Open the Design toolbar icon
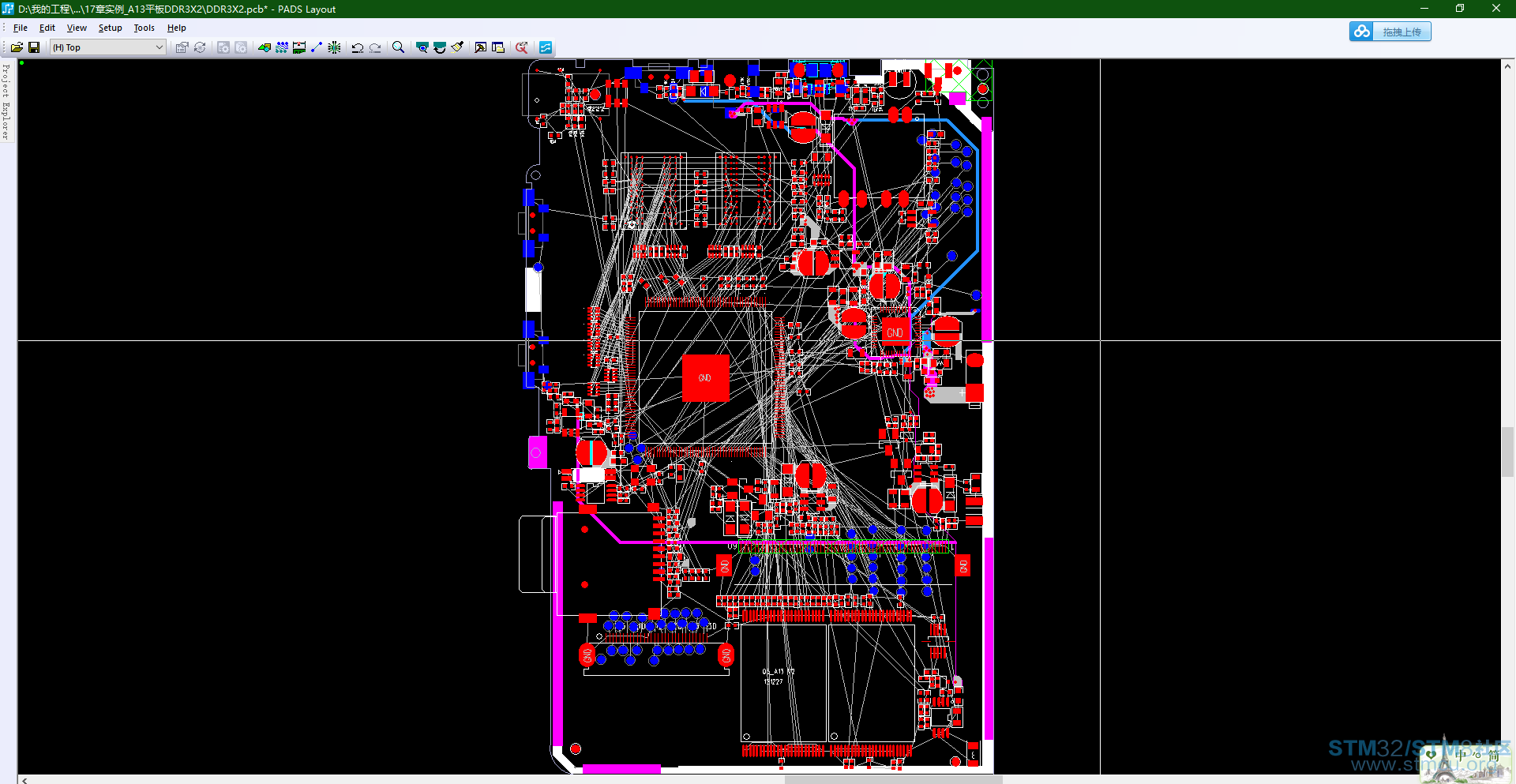 282,47
